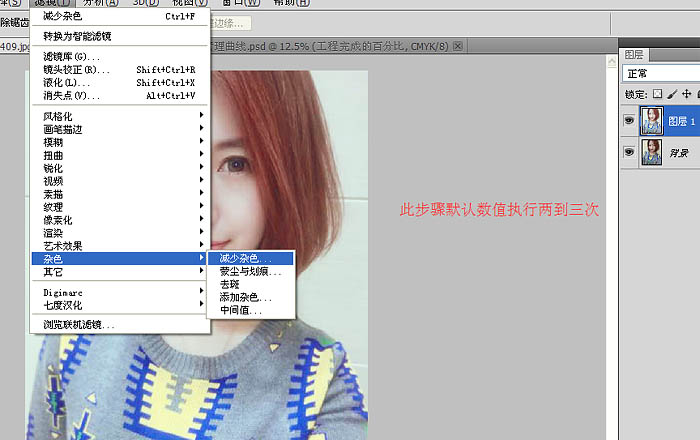Select 中间值... filter option
This screenshot has height=440, width=700.
tap(241, 310)
